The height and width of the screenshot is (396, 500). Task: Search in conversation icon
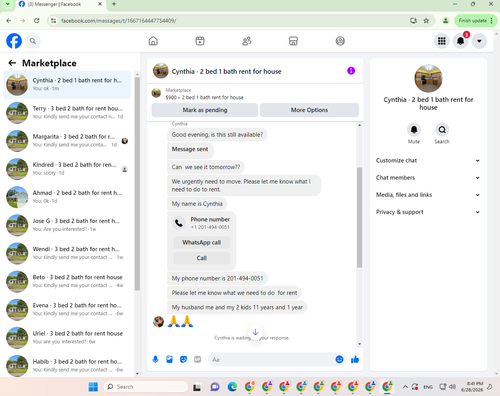click(x=442, y=130)
